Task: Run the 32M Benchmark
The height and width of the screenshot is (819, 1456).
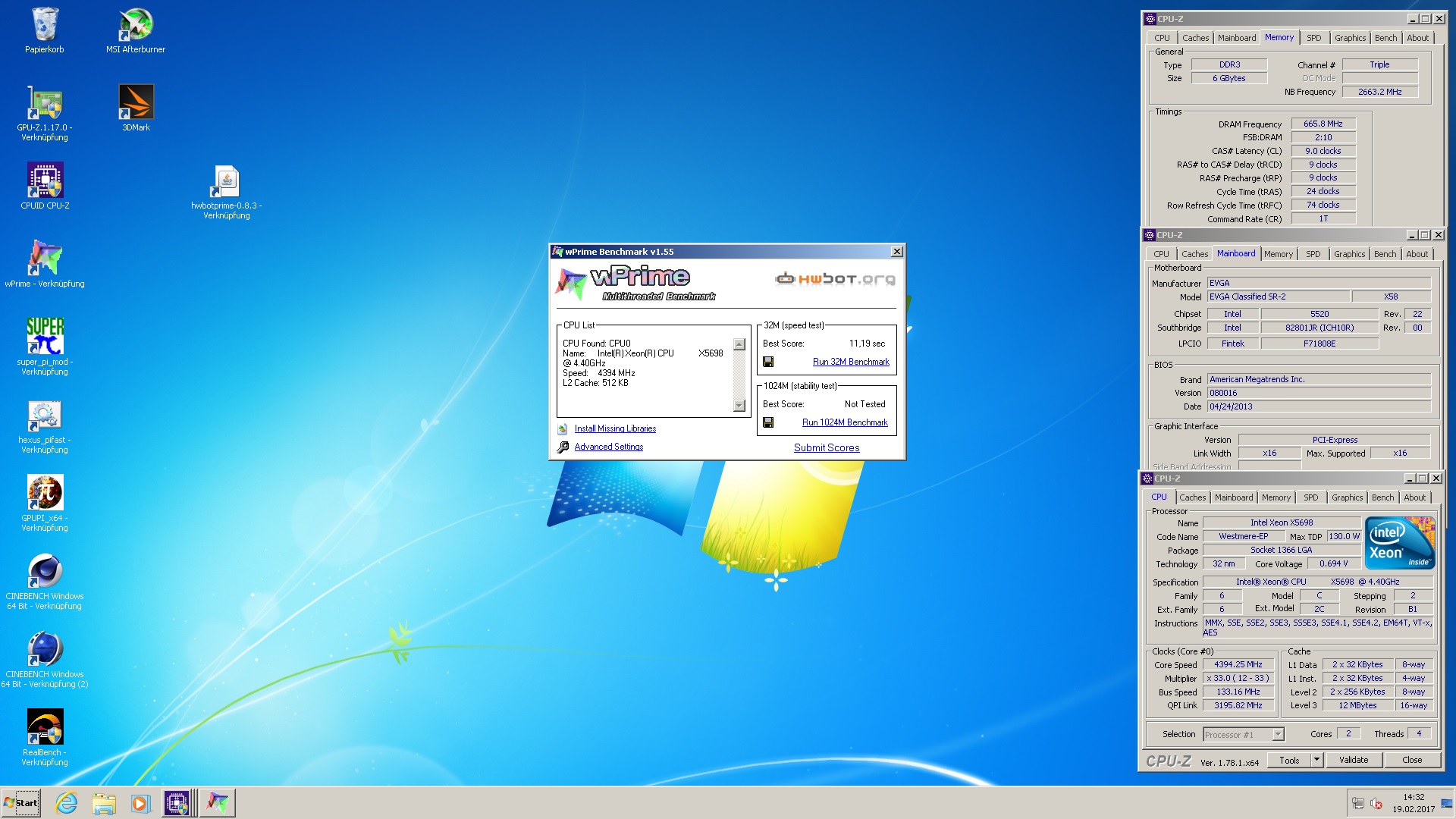Action: click(x=851, y=362)
